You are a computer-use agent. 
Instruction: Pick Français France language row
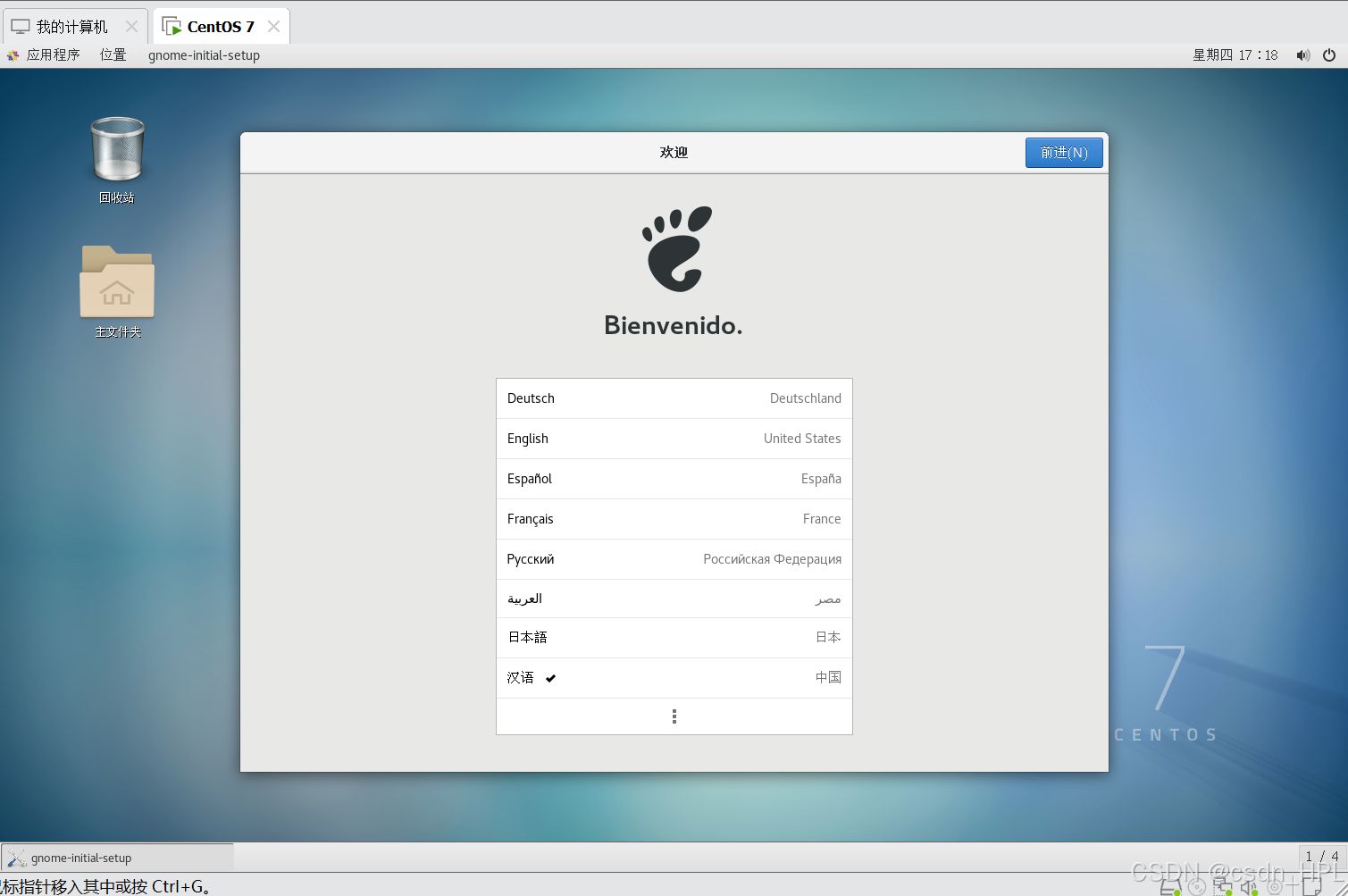pyautogui.click(x=674, y=519)
